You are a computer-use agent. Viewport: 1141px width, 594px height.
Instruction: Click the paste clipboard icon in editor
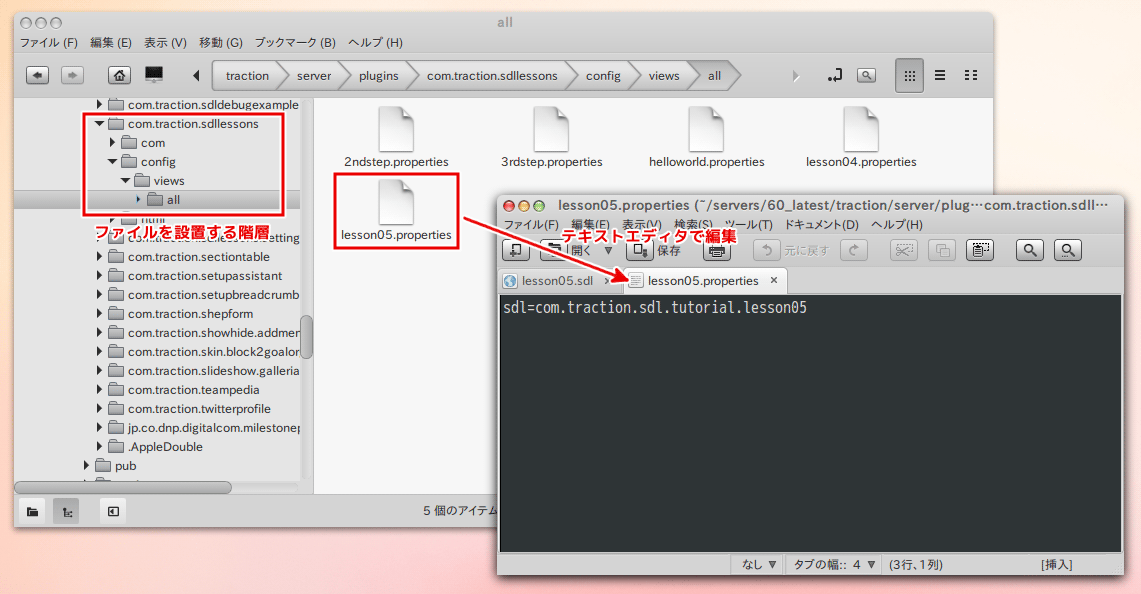979,250
